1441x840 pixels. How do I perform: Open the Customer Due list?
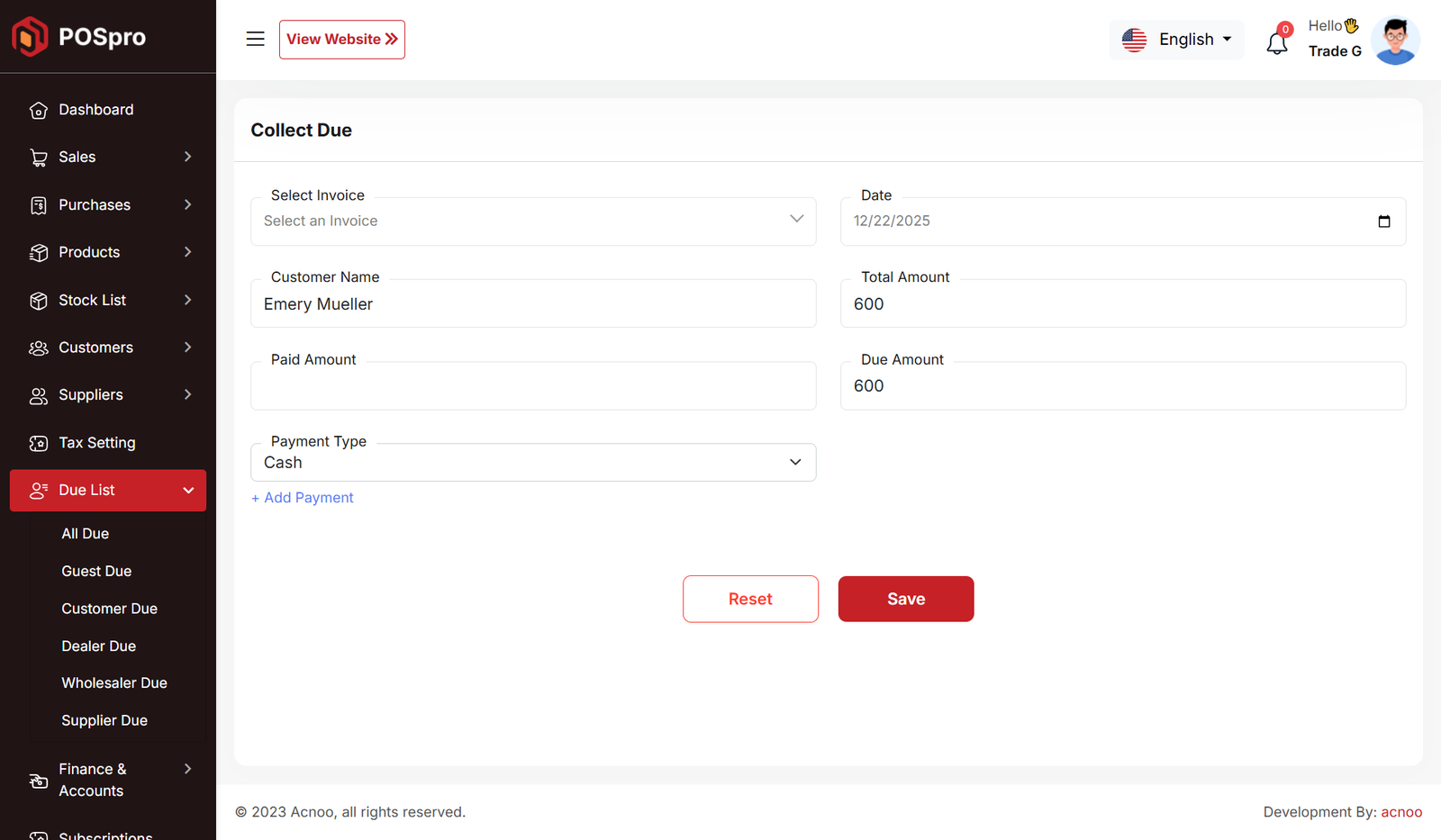click(109, 609)
